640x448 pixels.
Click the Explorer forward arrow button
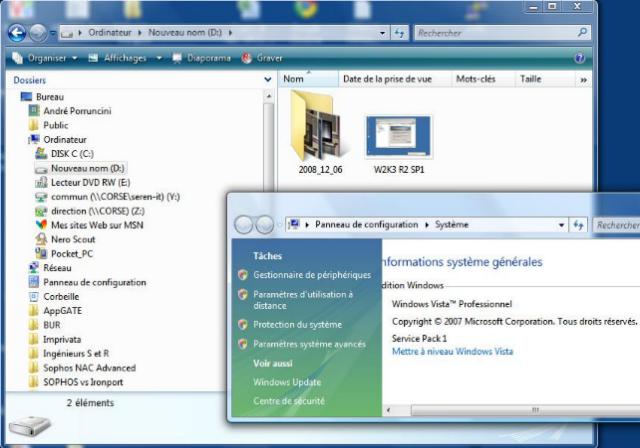pyautogui.click(x=38, y=33)
